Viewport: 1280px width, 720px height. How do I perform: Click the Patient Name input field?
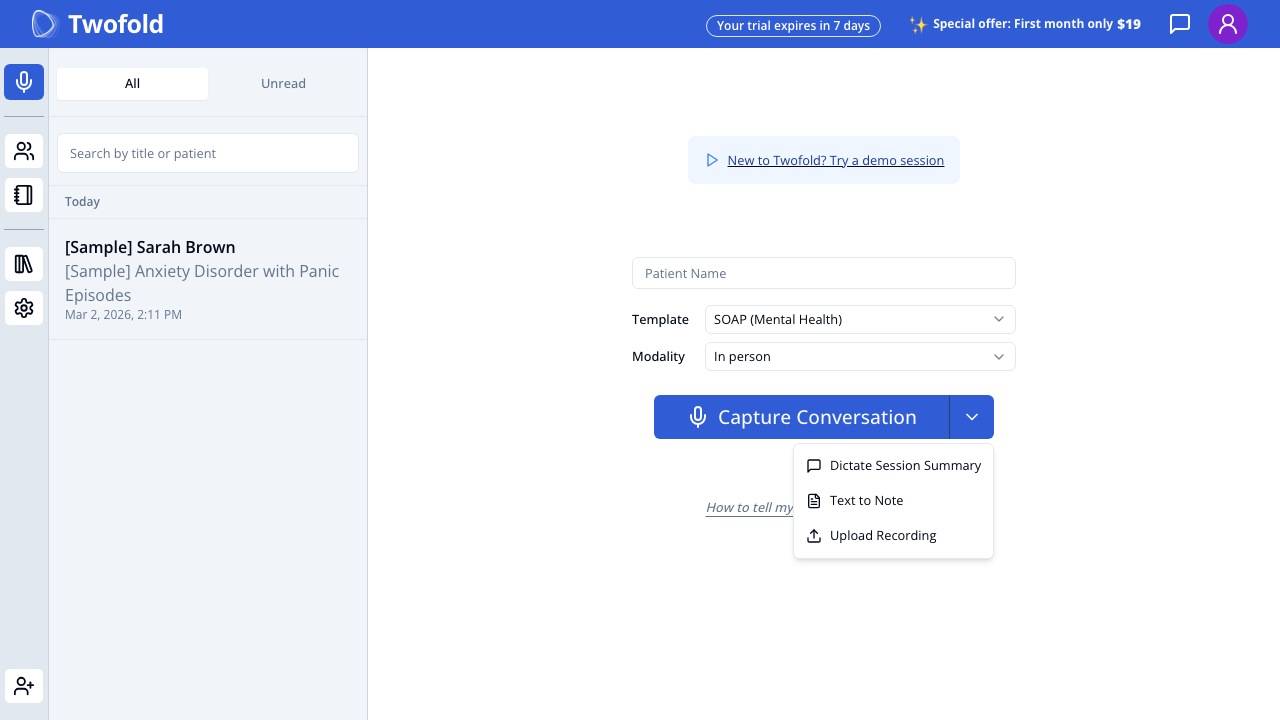point(823,273)
